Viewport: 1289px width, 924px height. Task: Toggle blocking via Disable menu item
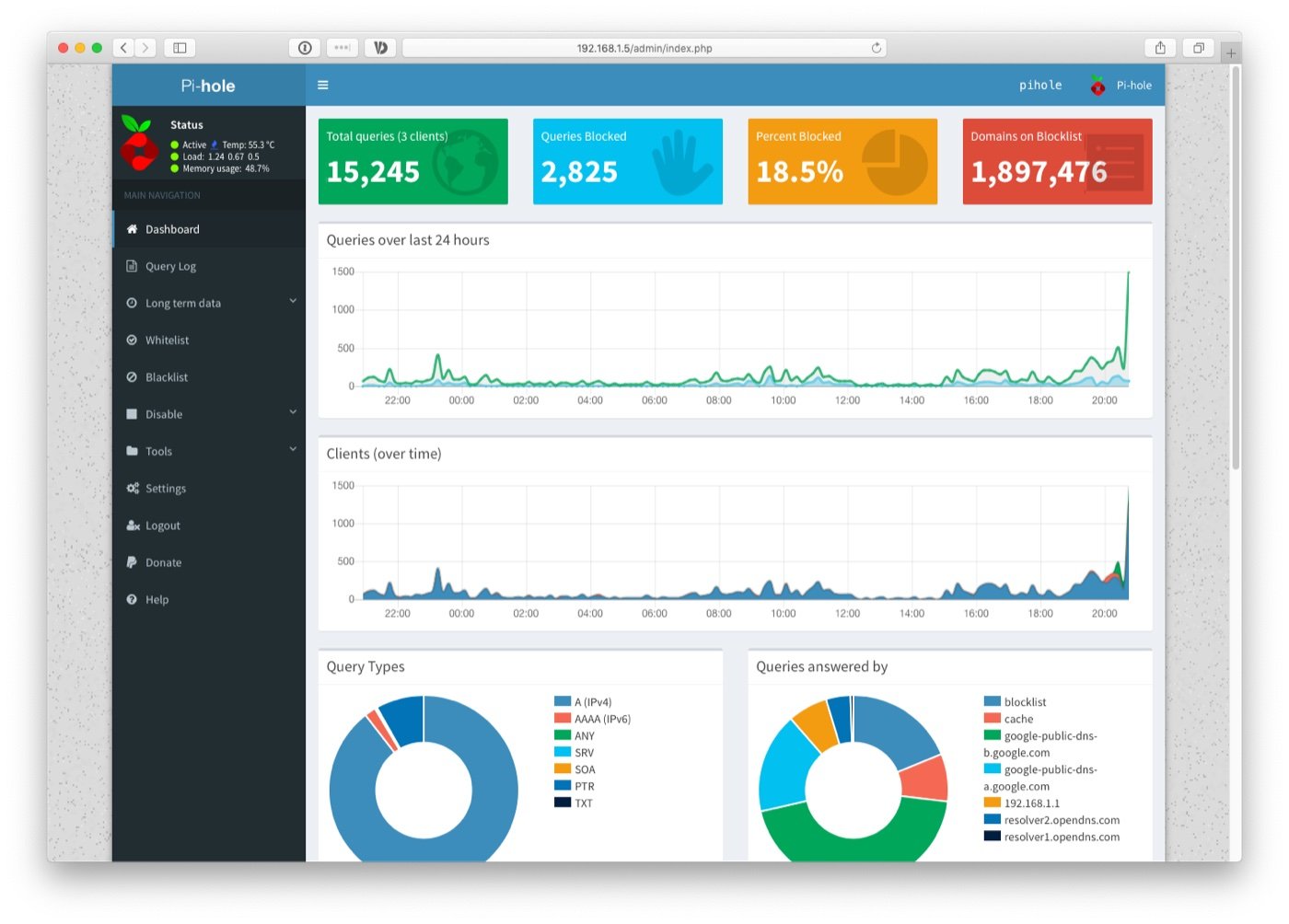[164, 414]
